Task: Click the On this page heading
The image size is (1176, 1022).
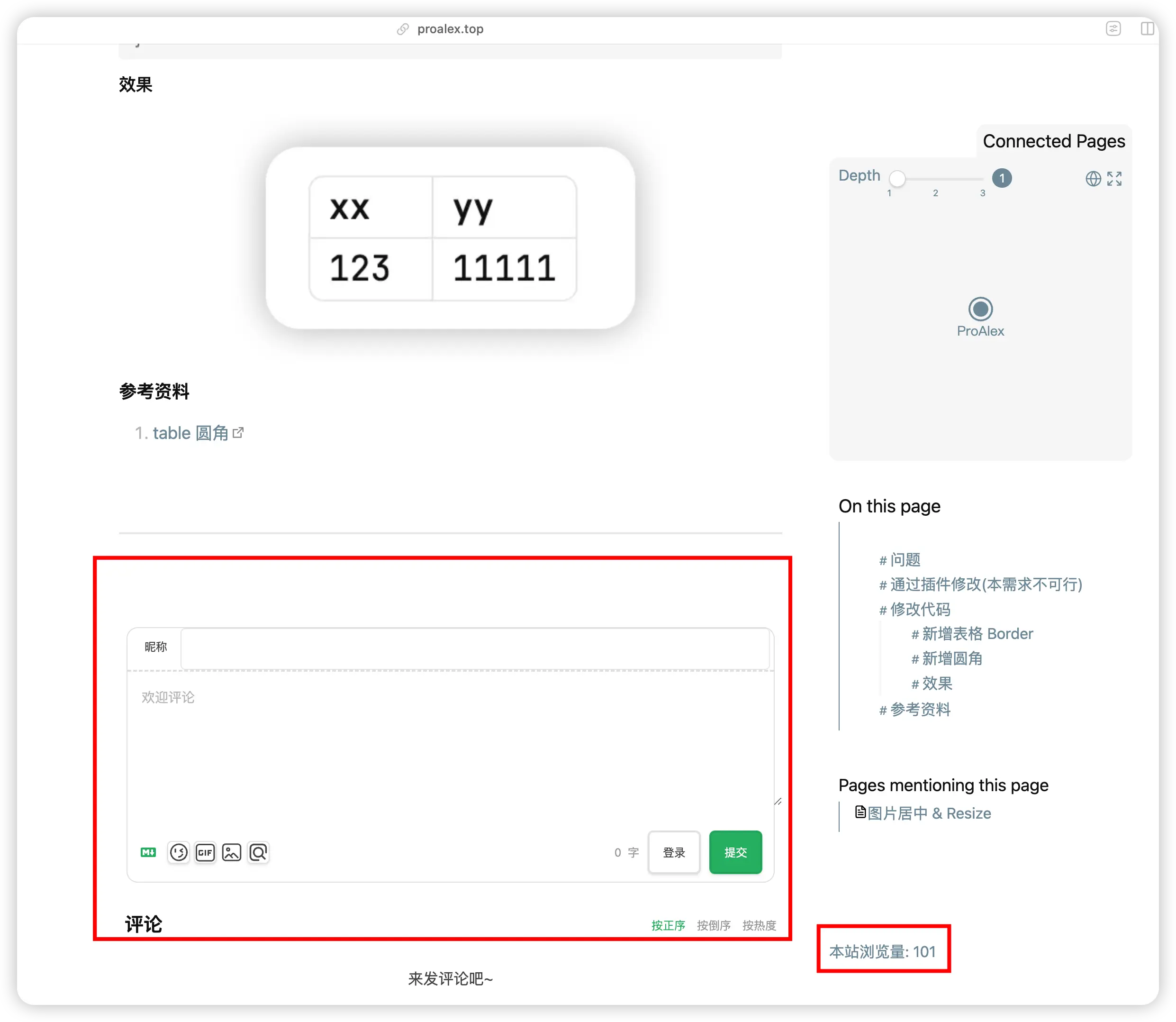Action: [889, 506]
